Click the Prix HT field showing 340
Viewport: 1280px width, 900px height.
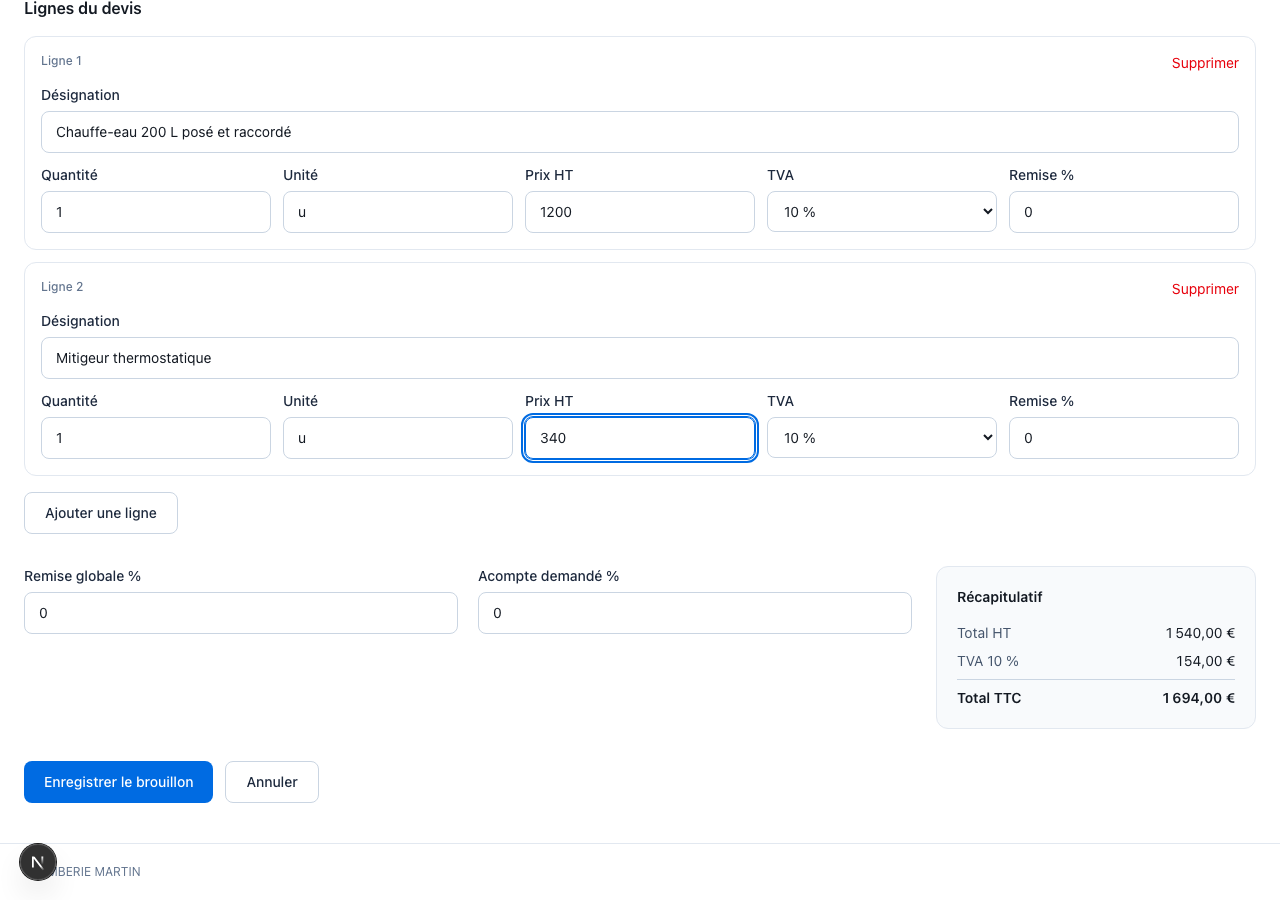click(x=640, y=438)
